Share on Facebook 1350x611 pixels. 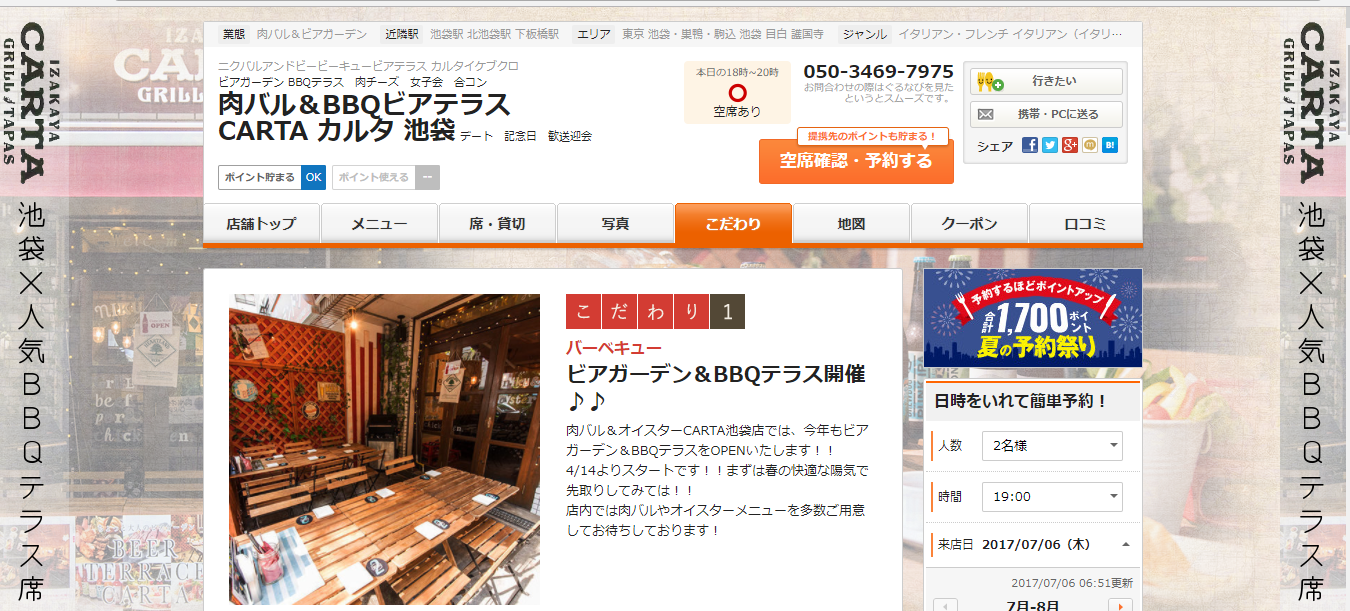pos(1030,145)
